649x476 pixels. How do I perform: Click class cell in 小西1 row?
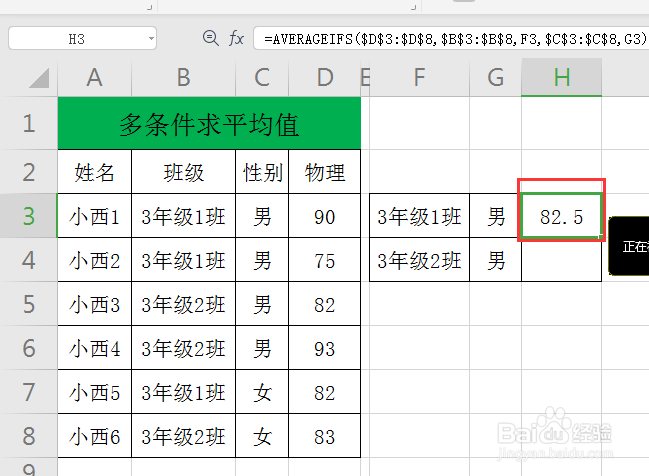point(183,216)
